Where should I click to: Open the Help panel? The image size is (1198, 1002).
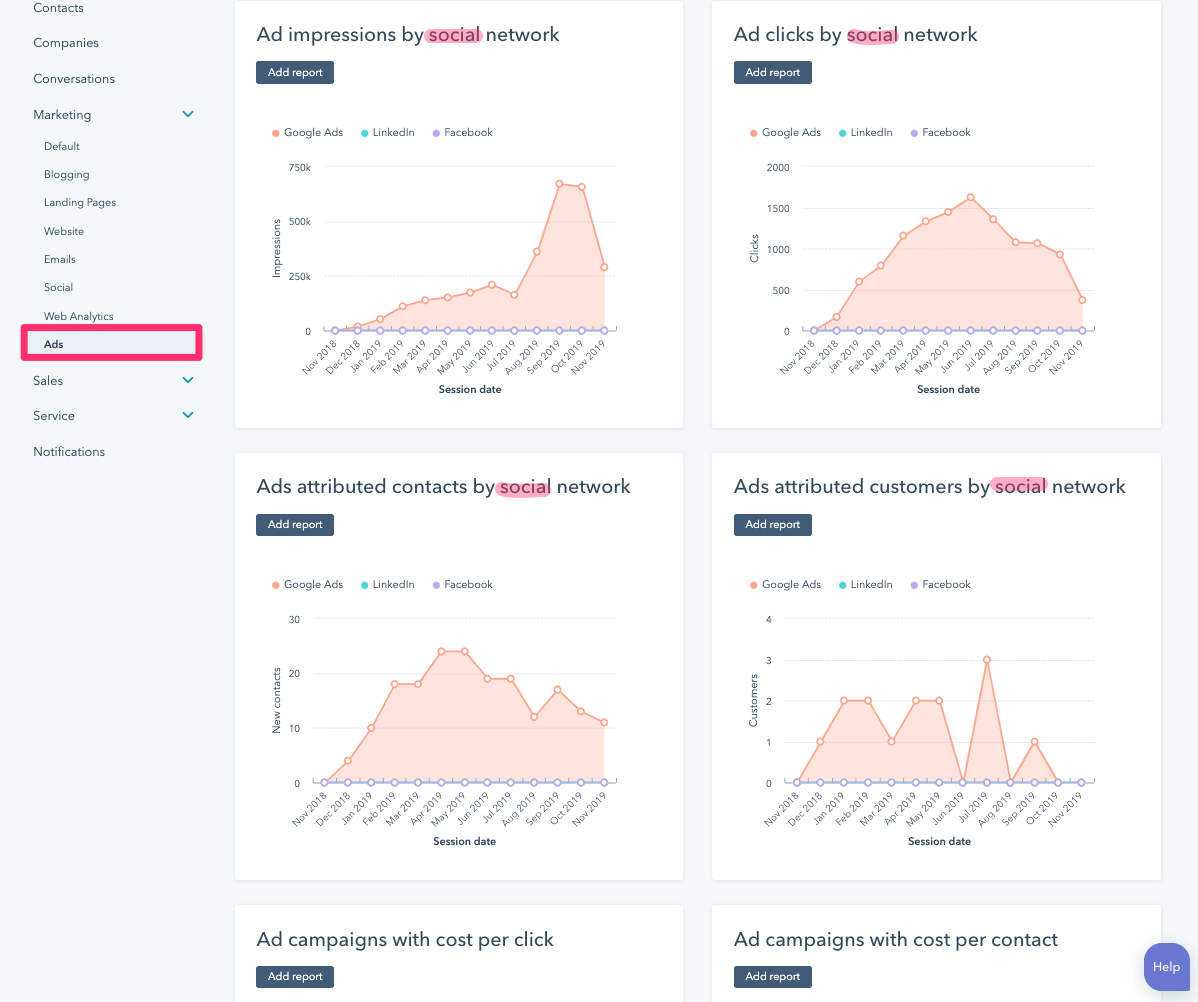point(1166,966)
